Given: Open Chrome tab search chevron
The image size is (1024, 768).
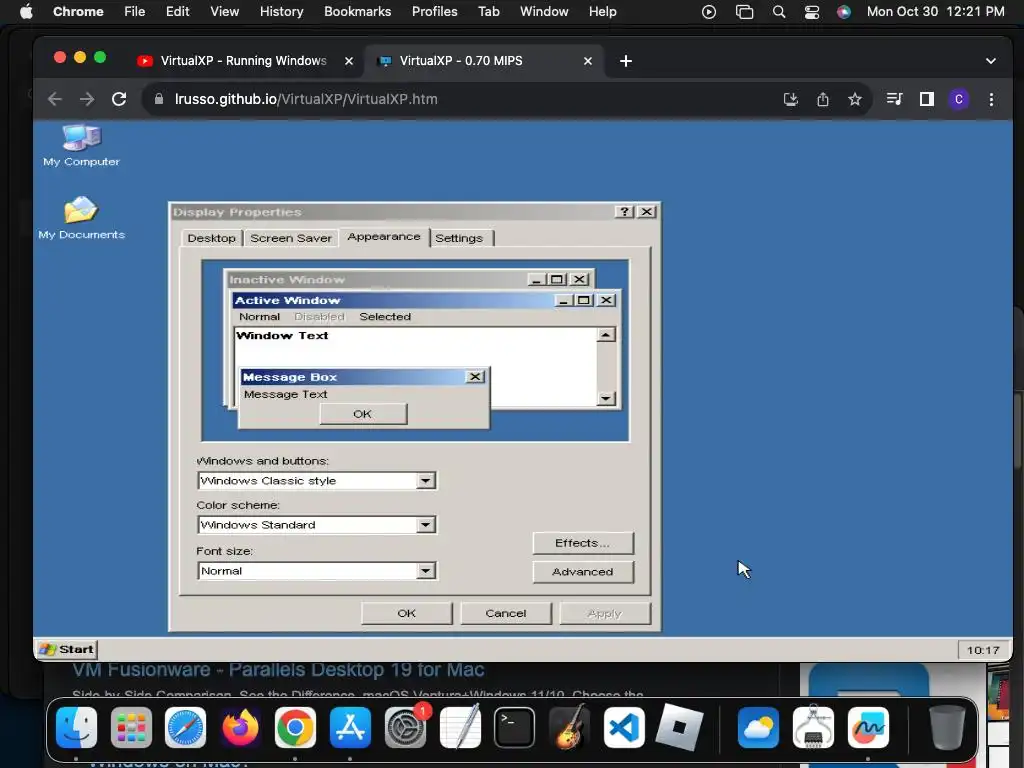Looking at the screenshot, I should [991, 61].
